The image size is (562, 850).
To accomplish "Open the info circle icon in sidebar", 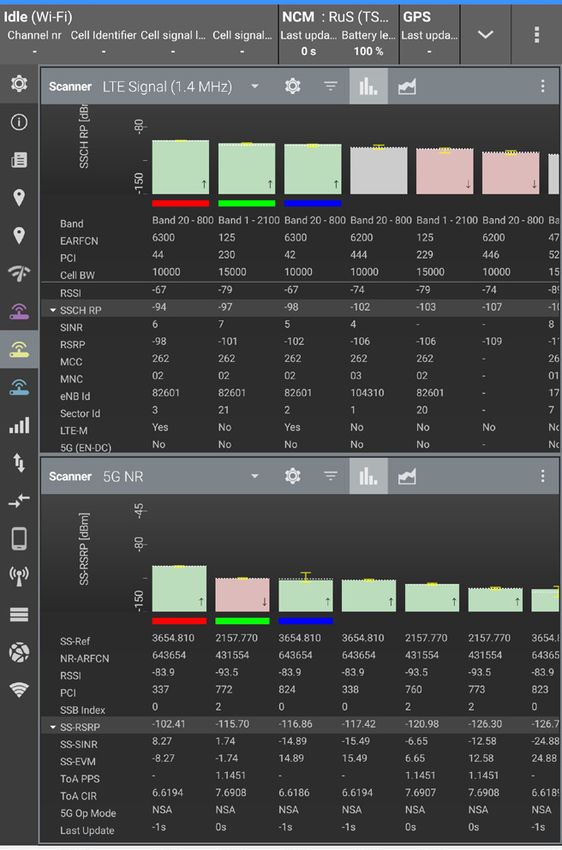I will click(x=19, y=122).
